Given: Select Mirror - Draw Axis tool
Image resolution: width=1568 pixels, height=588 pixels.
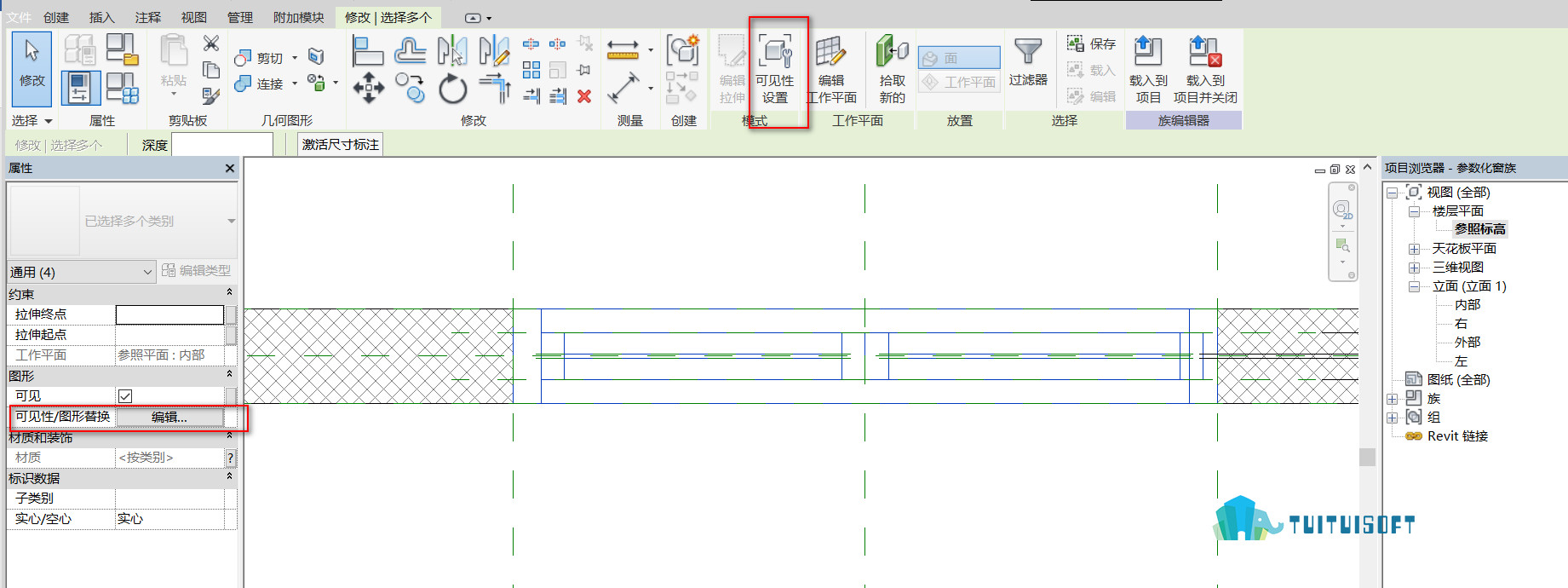Looking at the screenshot, I should click(494, 50).
